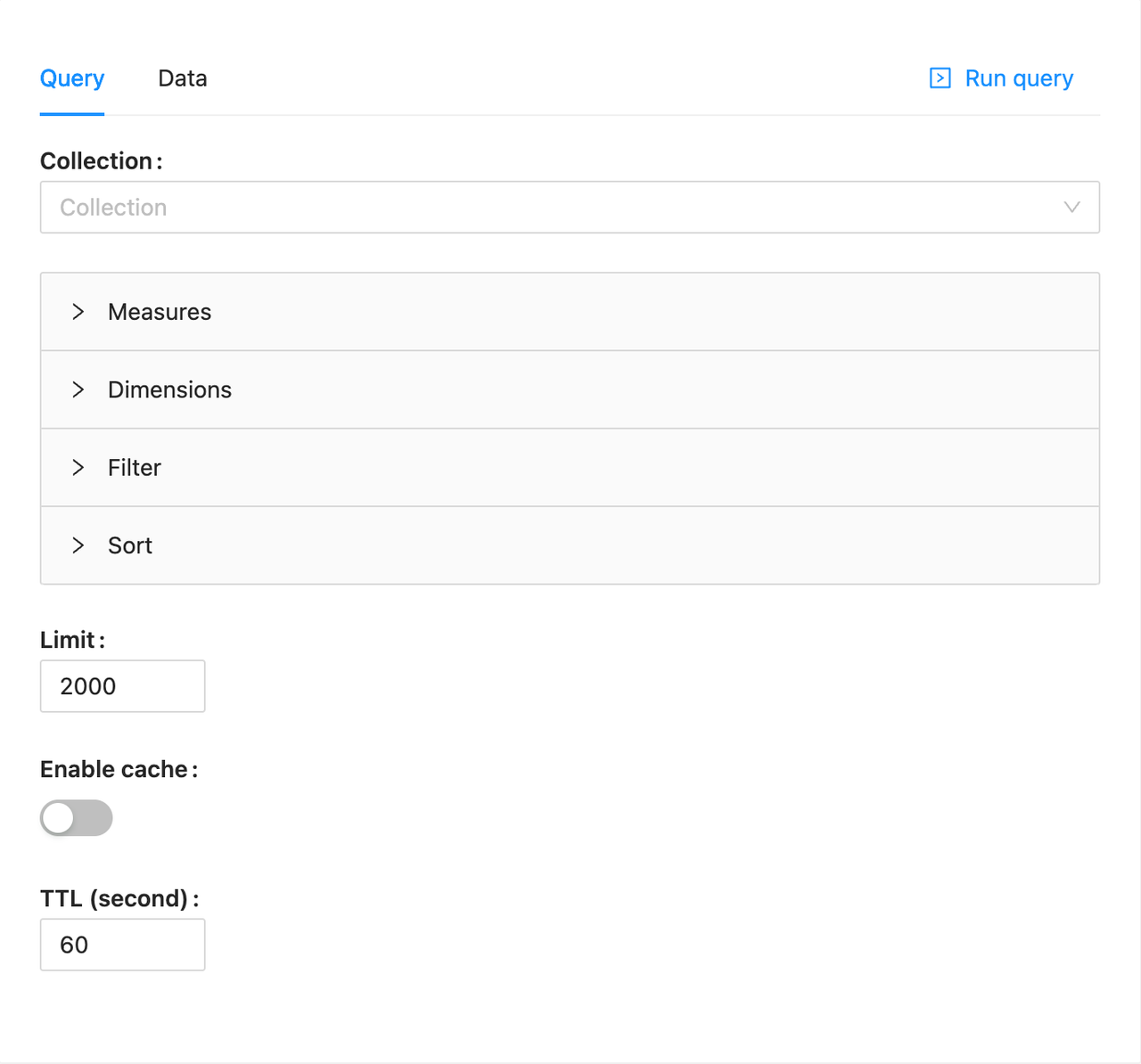
Task: Select the Query tab
Action: [72, 78]
